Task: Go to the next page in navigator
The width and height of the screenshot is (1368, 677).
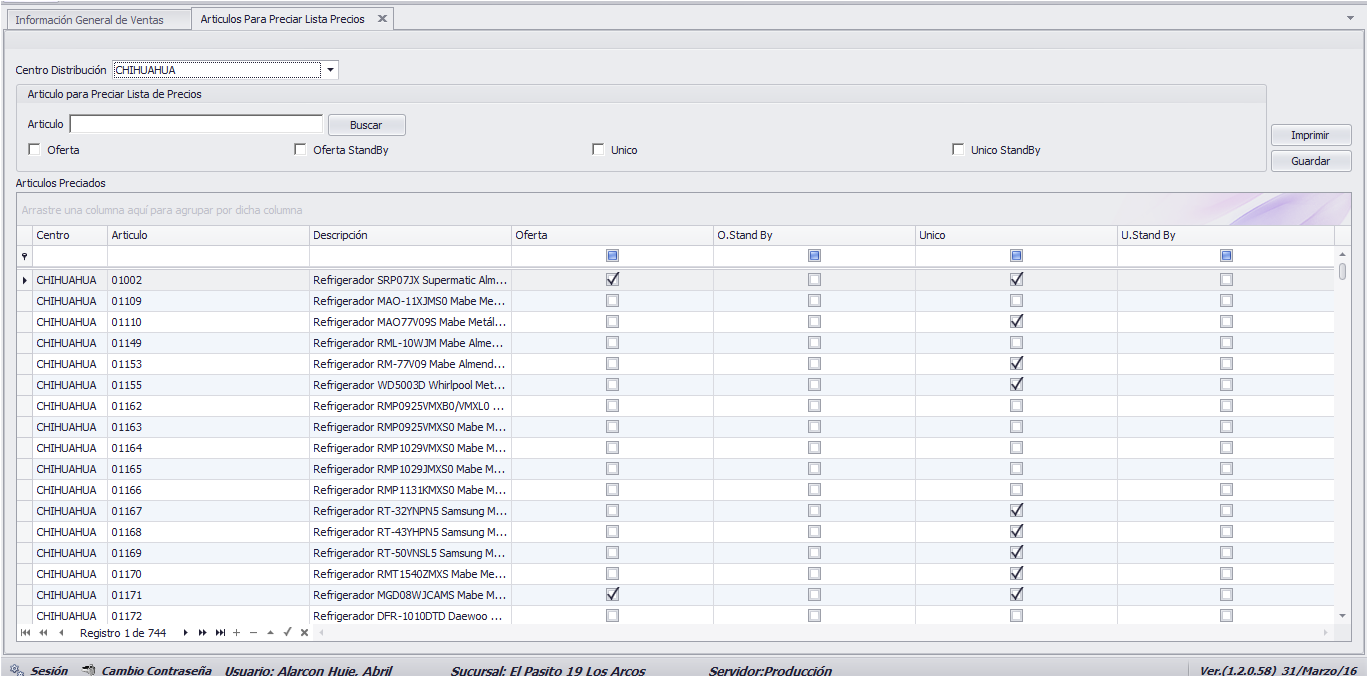Action: tap(203, 633)
